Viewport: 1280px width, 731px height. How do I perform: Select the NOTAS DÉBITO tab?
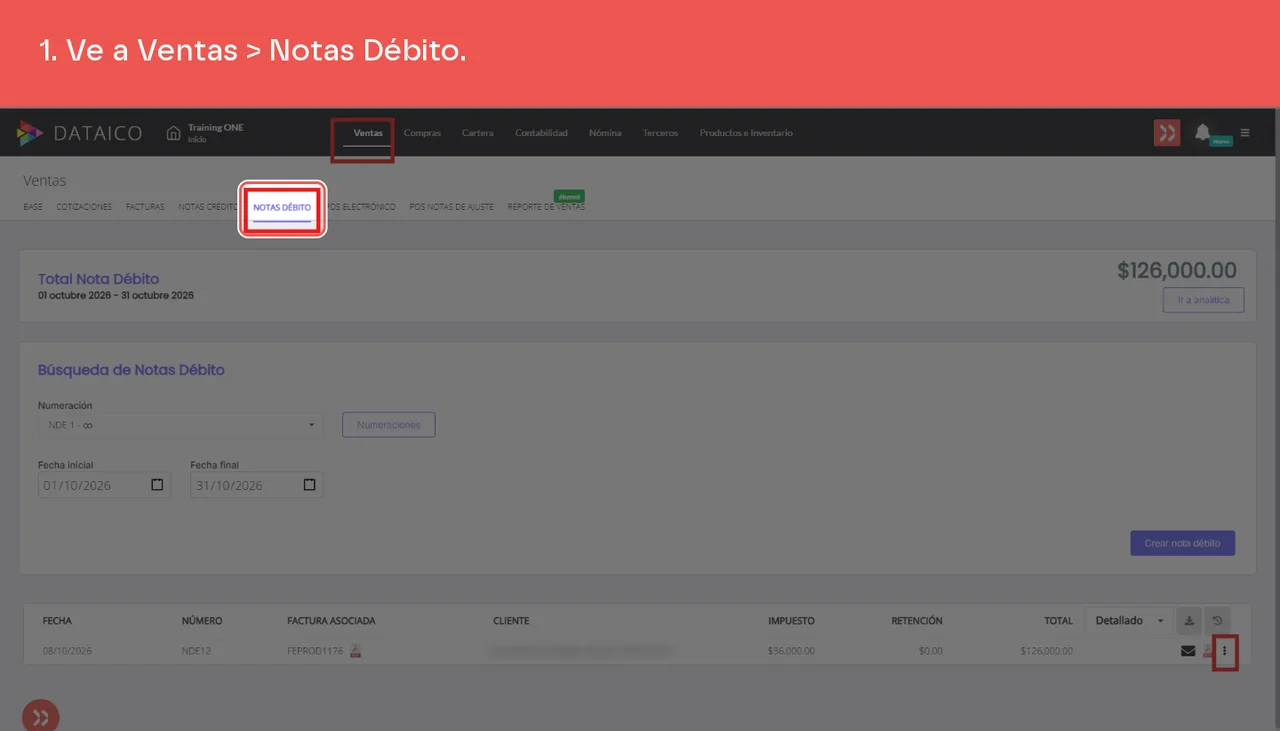click(282, 207)
